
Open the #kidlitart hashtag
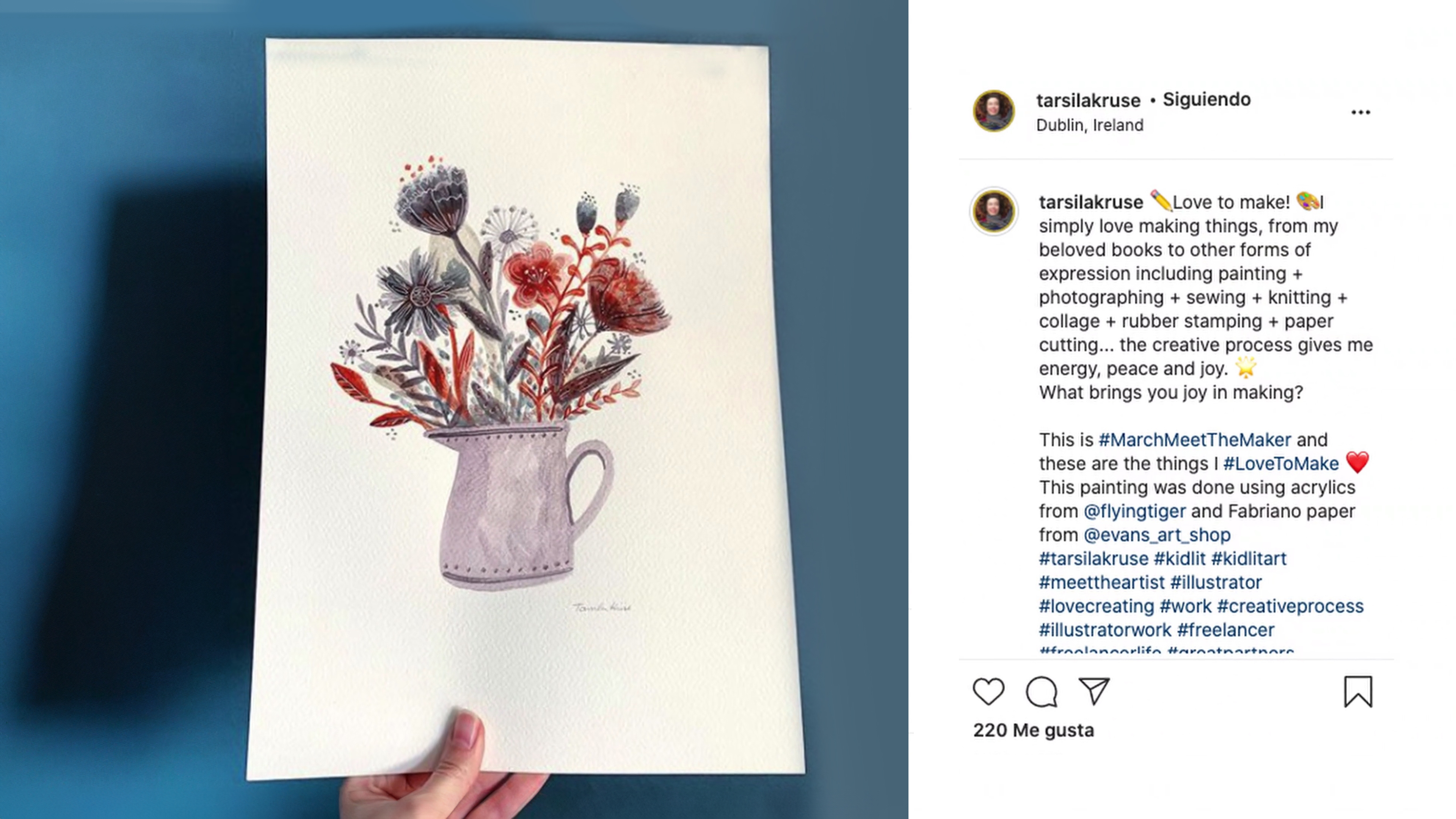(1249, 559)
